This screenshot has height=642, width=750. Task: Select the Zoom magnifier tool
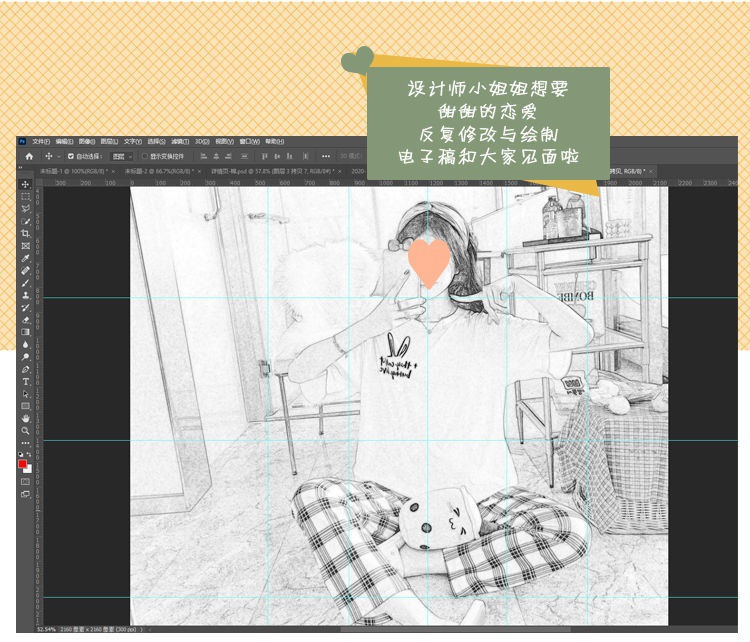pyautogui.click(x=25, y=431)
